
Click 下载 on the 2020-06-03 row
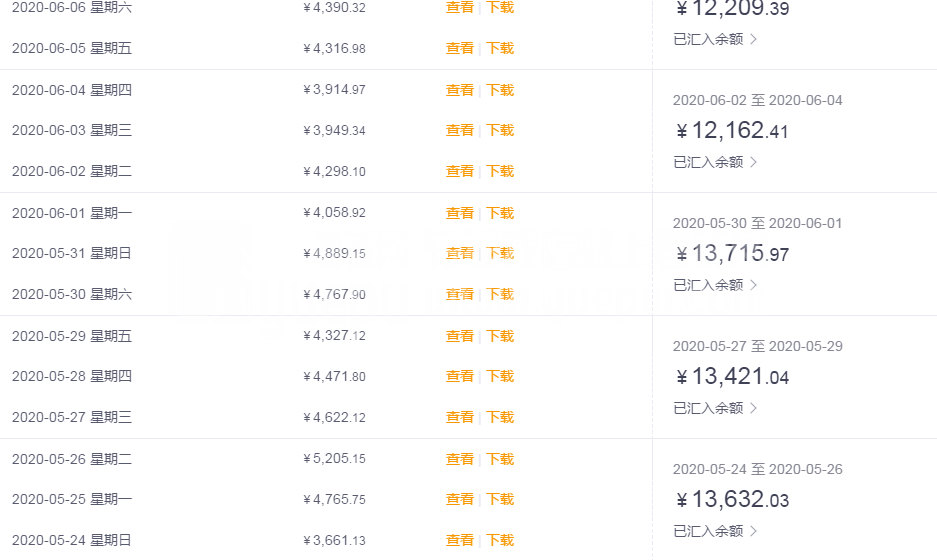[x=500, y=130]
